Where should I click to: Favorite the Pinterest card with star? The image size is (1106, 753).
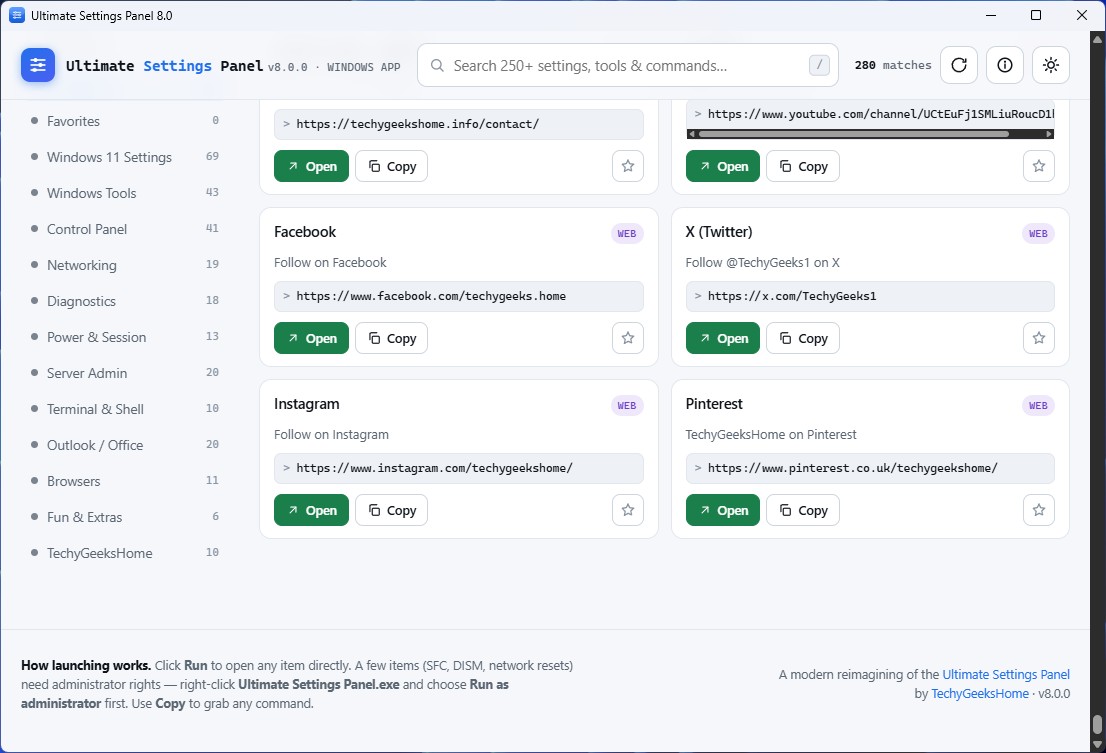(x=1039, y=510)
